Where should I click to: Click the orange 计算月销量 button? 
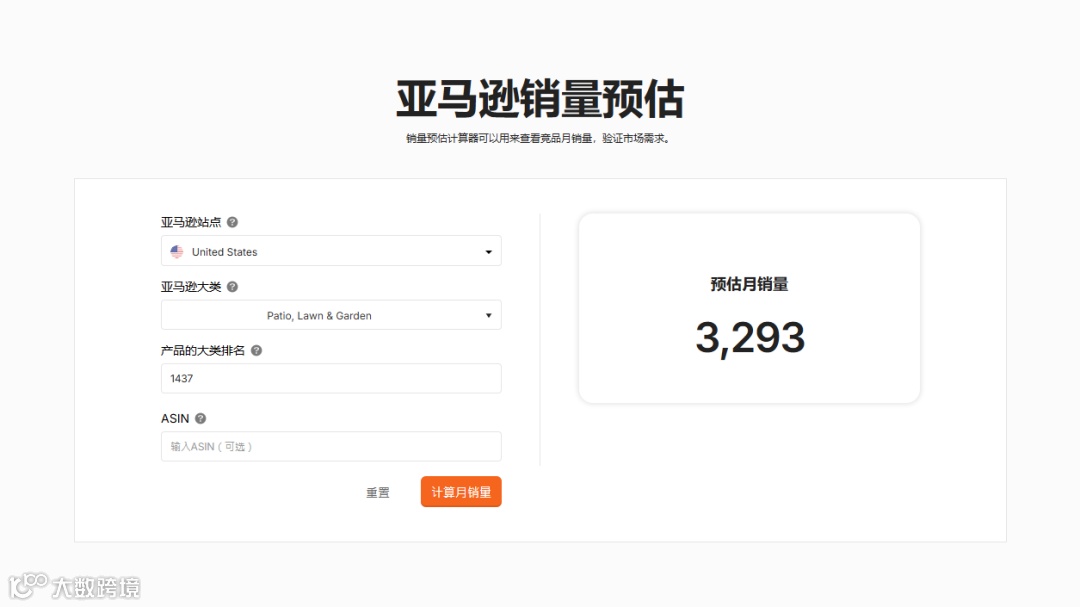coord(461,492)
